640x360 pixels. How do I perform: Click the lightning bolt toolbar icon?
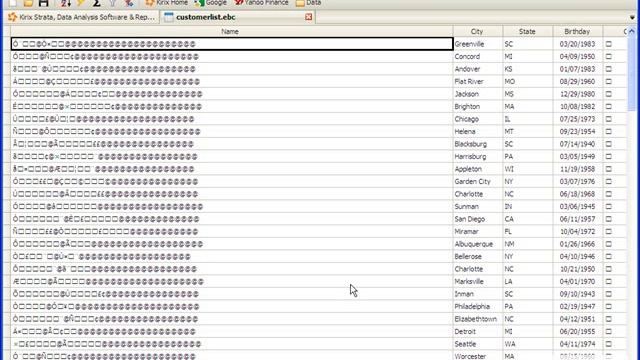coord(81,3)
